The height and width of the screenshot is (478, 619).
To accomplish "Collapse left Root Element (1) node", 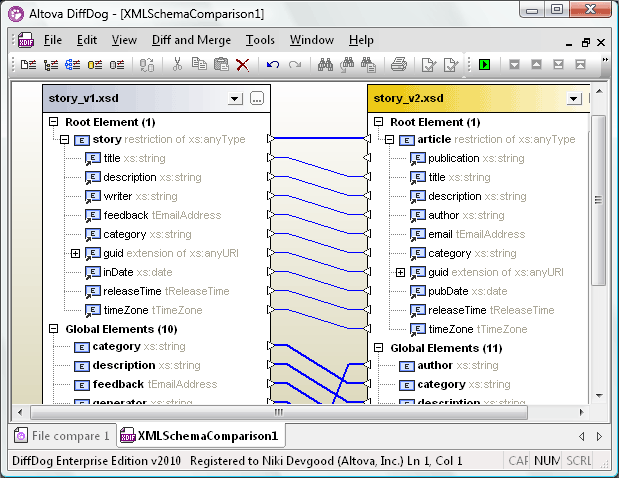I will tap(53, 122).
